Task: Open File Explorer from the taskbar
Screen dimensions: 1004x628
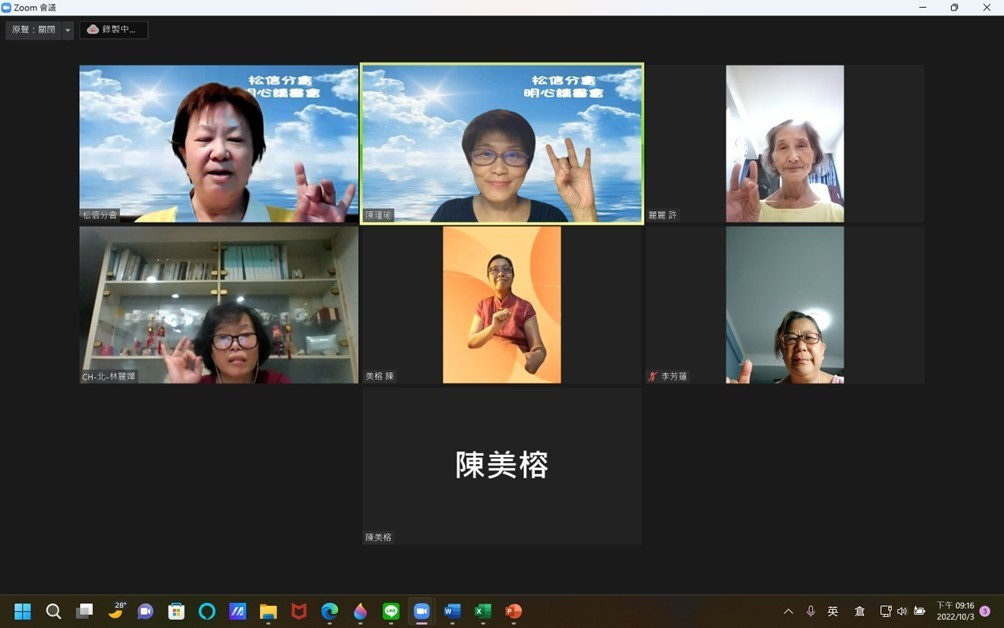Action: 268,611
